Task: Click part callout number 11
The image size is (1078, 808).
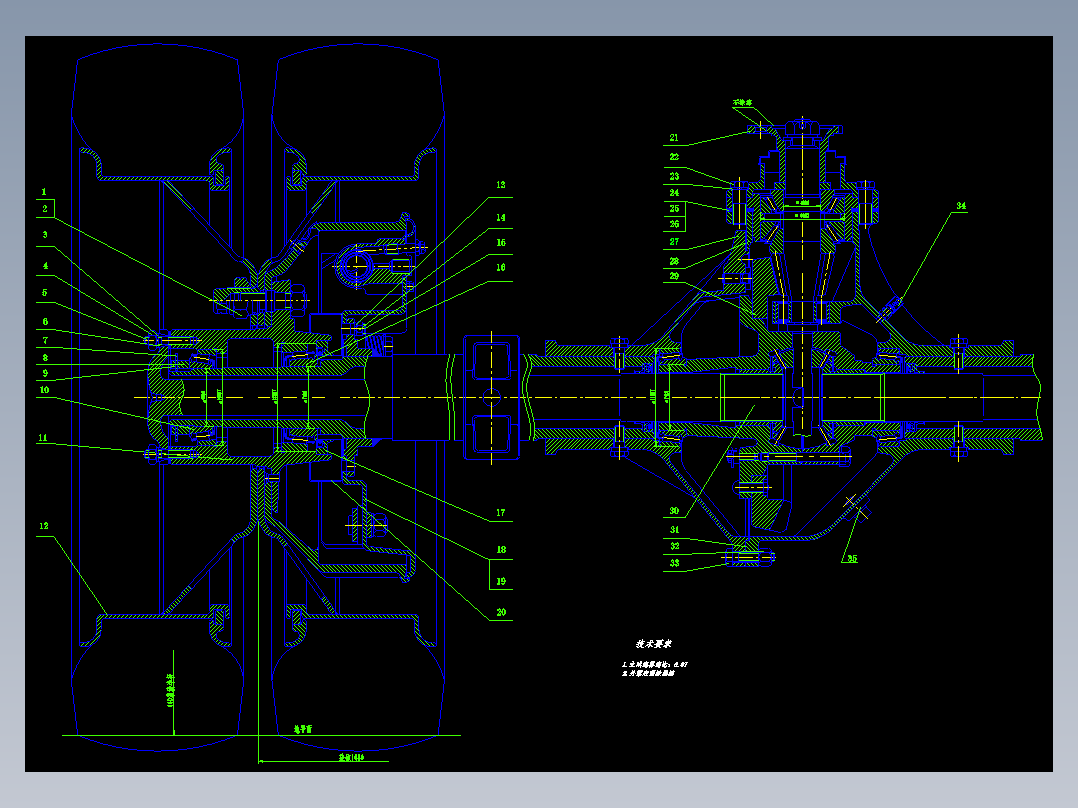Action: [x=43, y=437]
